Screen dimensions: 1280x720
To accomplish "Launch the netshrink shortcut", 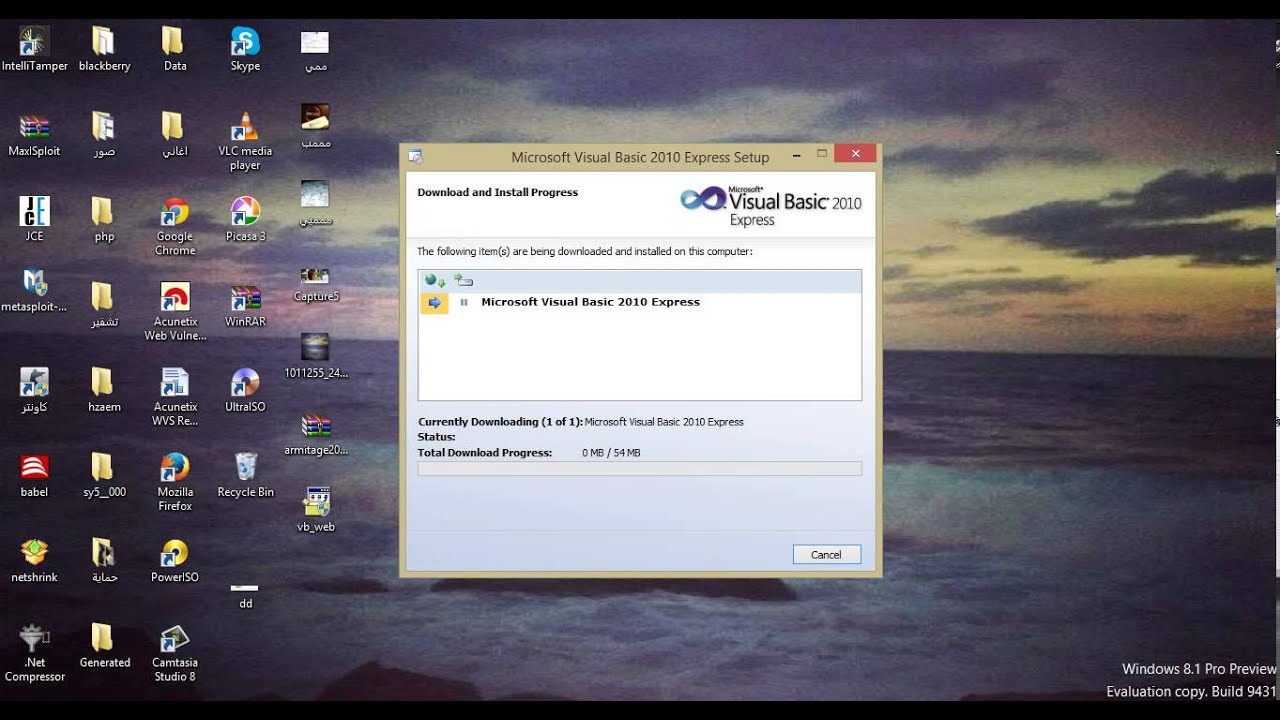I will click(35, 552).
